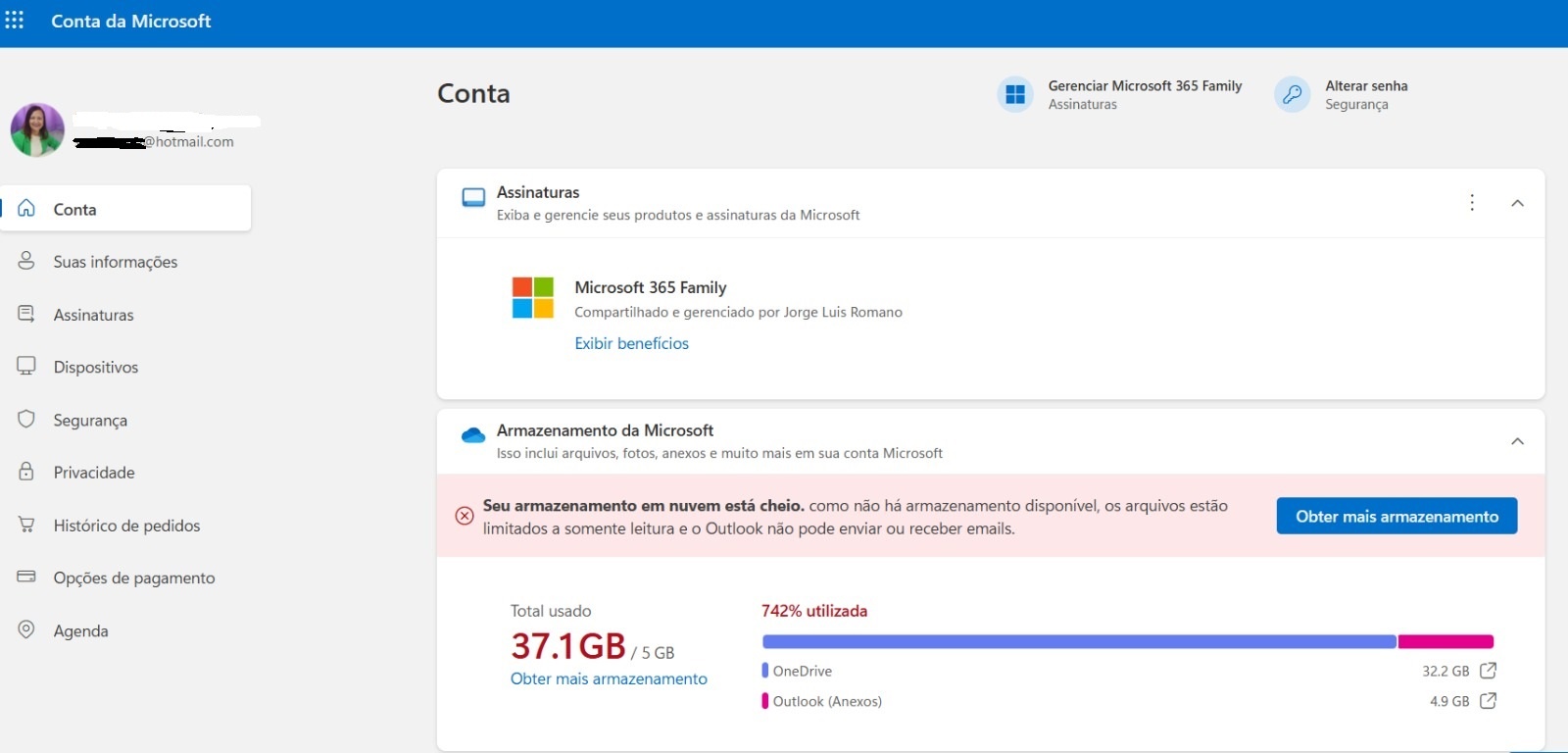Click the key icon beside Alterar senha
Screen dimensions: 1568x753
coord(1293,94)
